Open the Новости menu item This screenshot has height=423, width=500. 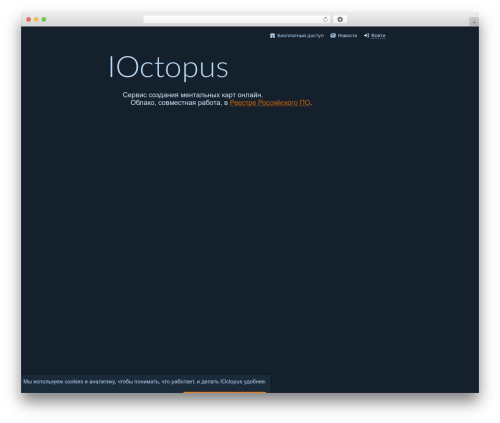click(x=347, y=36)
